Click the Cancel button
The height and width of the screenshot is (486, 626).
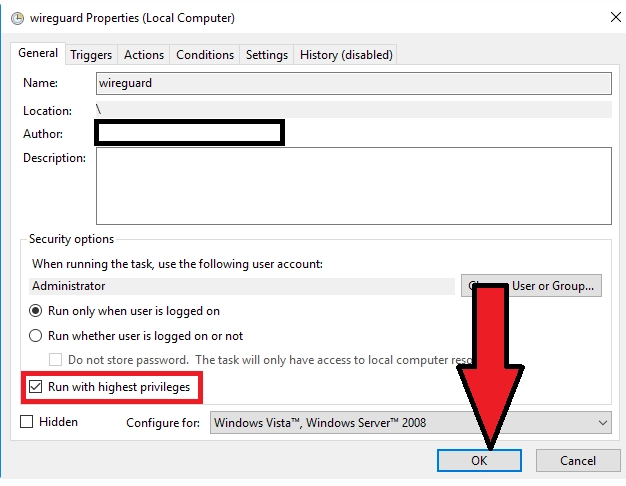coord(577,461)
